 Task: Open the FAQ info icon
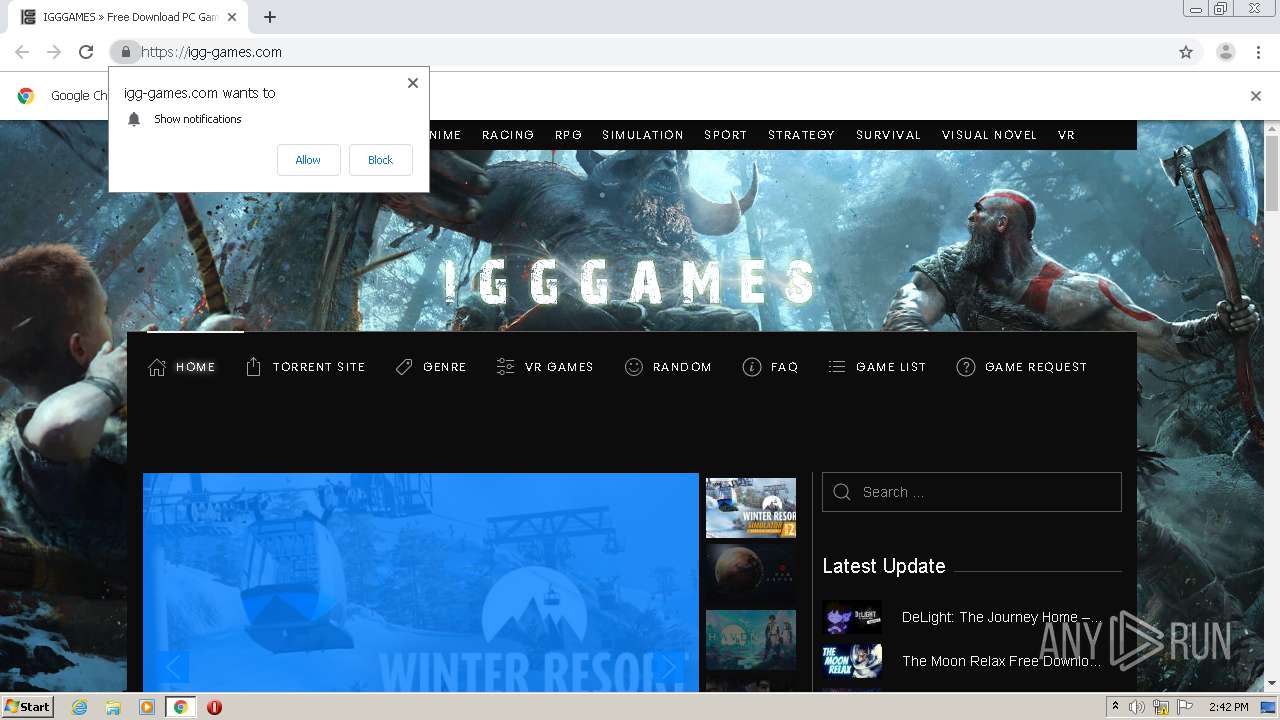pyautogui.click(x=752, y=367)
